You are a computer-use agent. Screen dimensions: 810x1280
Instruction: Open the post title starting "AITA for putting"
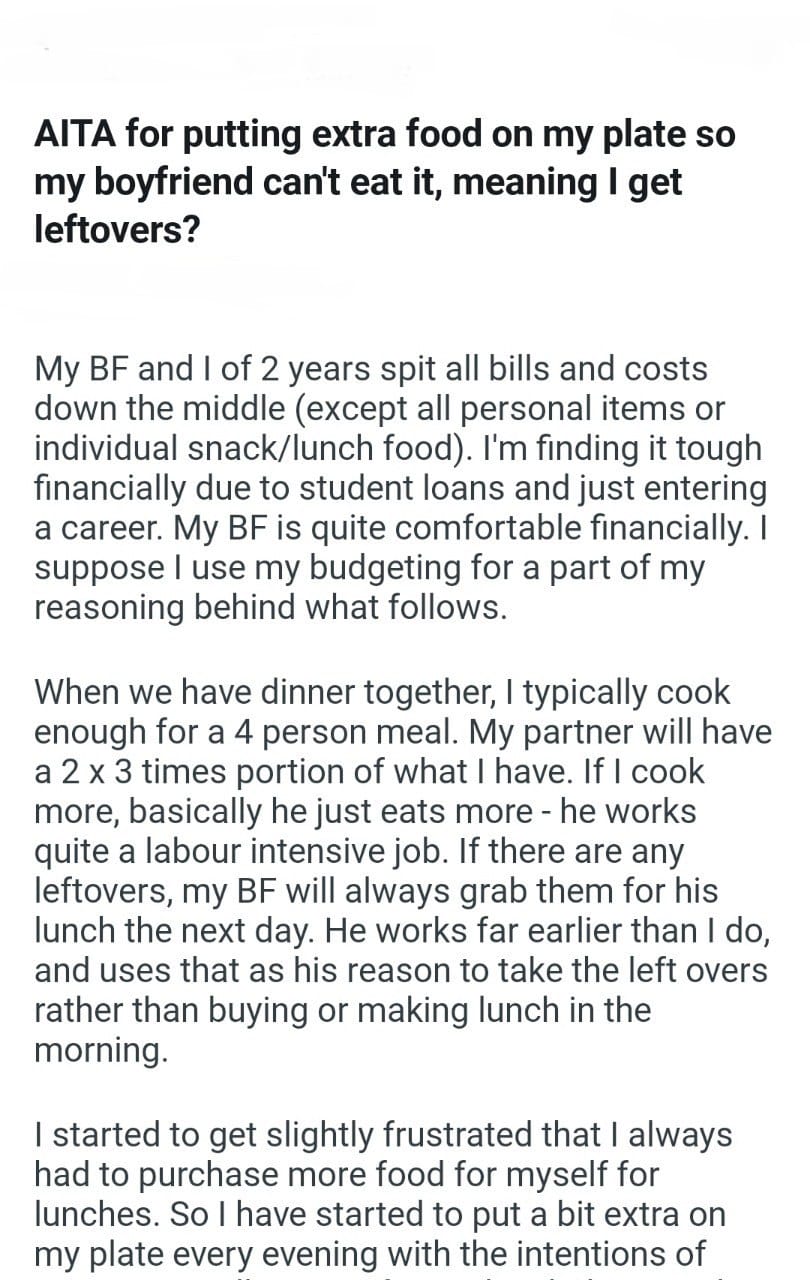(x=385, y=135)
